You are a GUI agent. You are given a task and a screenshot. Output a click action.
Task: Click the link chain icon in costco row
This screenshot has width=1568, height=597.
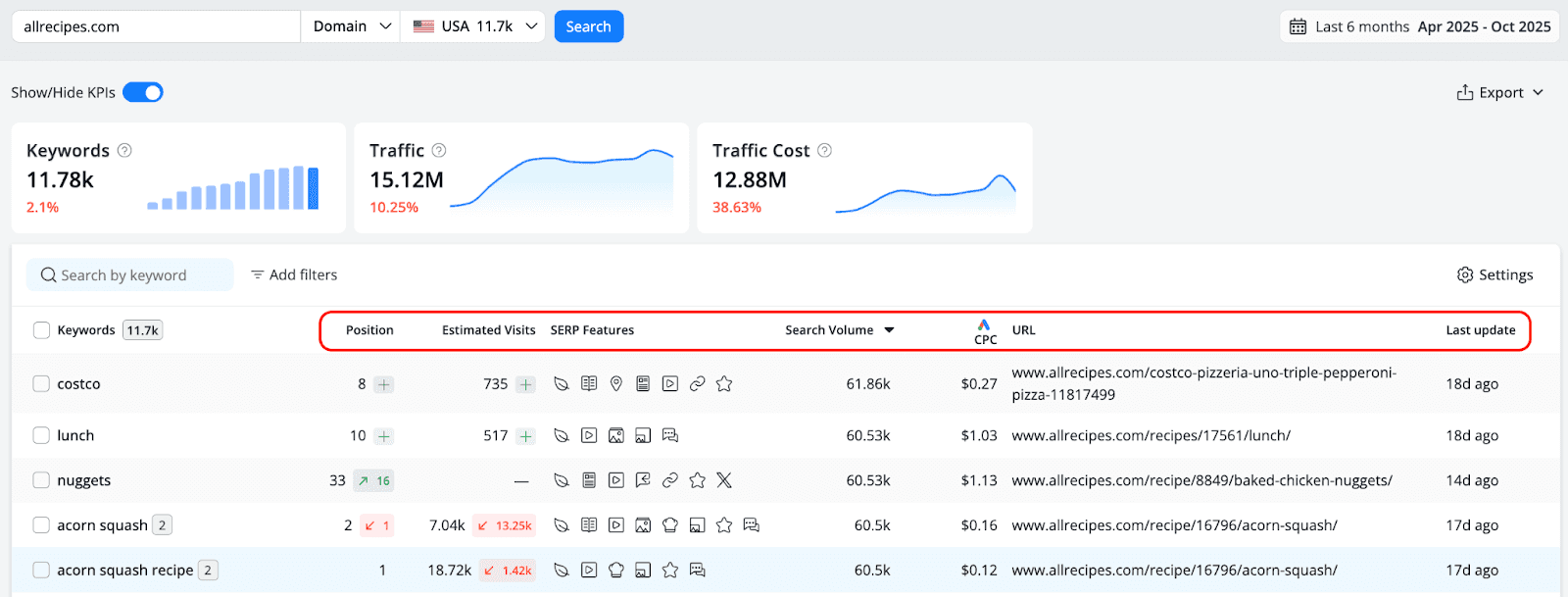pos(697,384)
